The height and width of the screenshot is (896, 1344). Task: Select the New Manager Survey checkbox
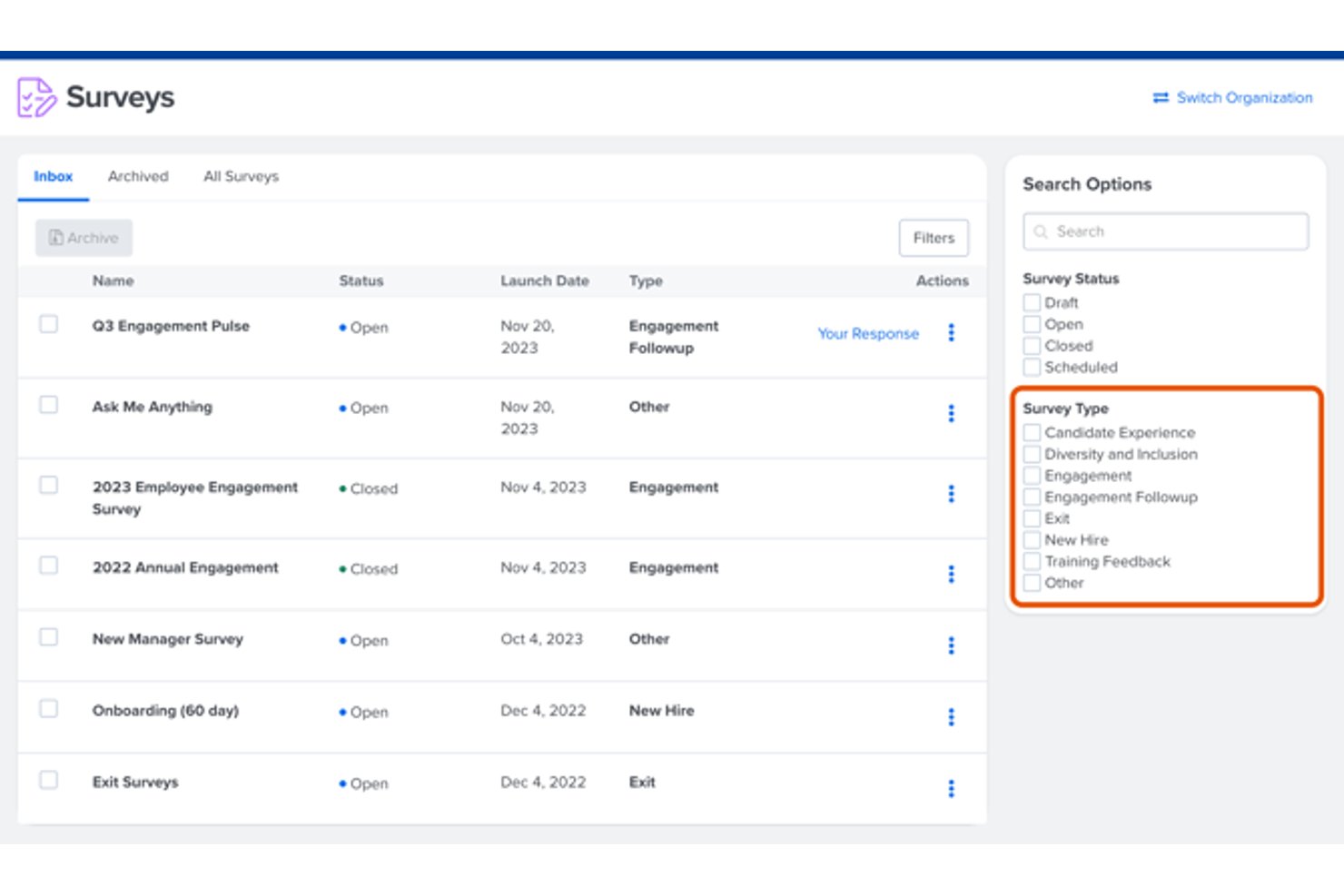pyautogui.click(x=48, y=637)
